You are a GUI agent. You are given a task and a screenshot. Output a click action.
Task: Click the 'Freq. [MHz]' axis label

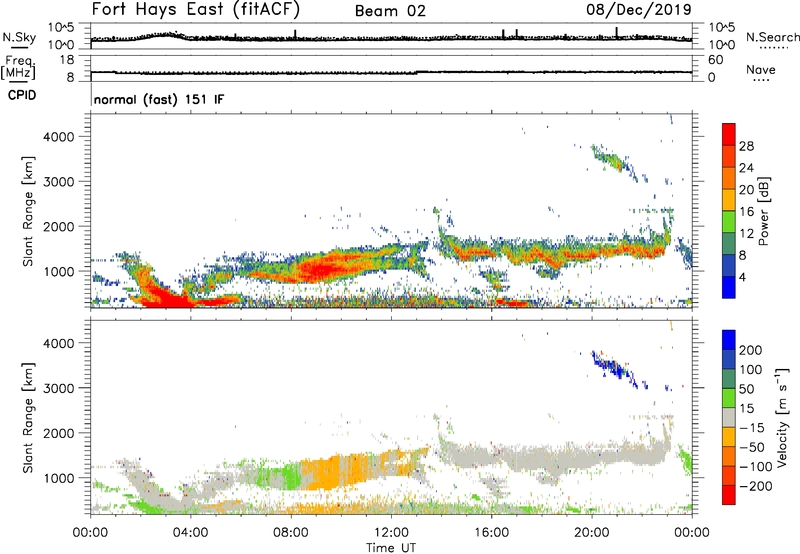(x=19, y=67)
